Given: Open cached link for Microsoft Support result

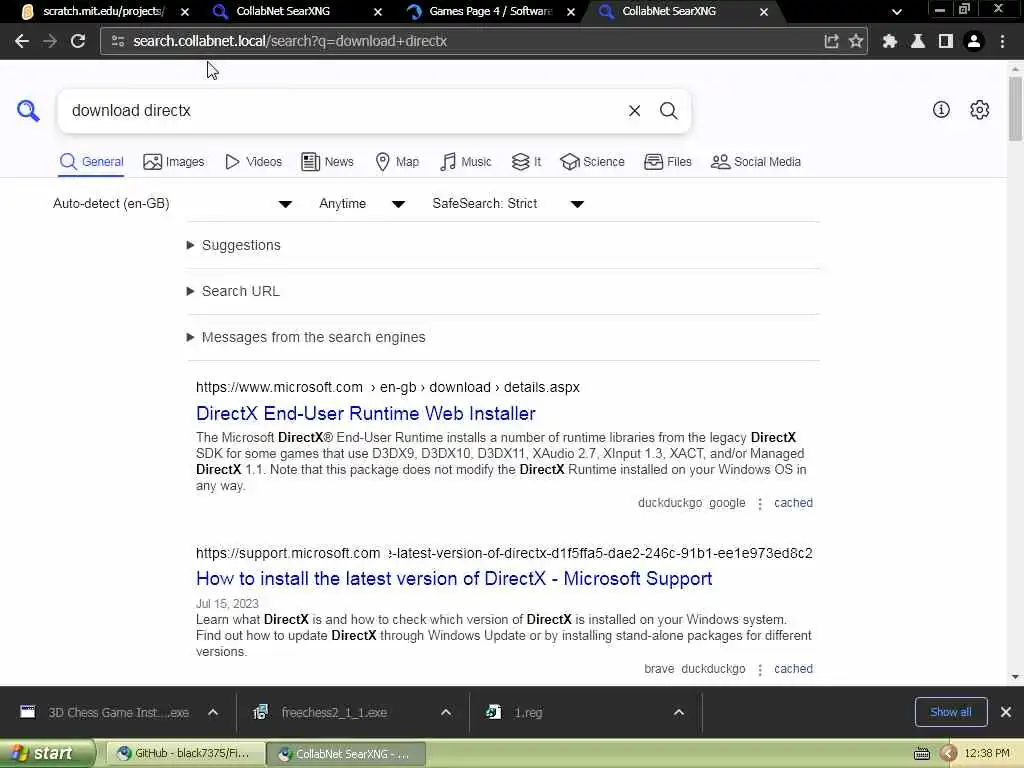Looking at the screenshot, I should click(793, 669).
